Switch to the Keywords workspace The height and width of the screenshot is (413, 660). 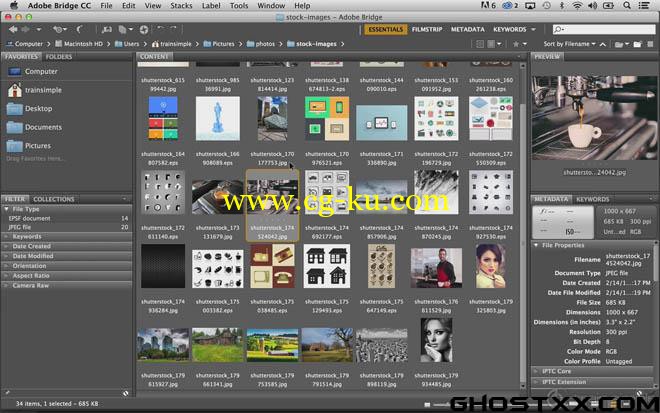[510, 29]
